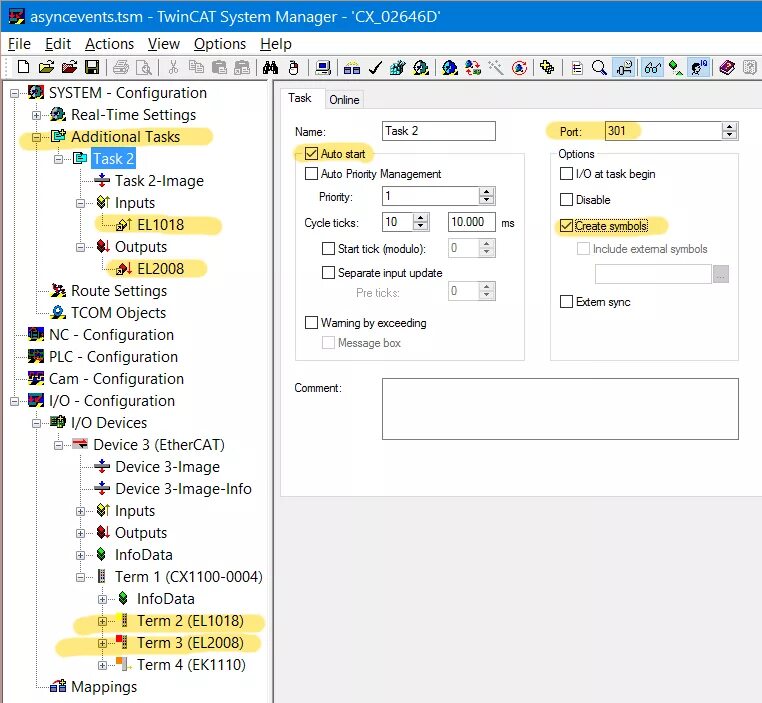Open the Edit menu
762x703 pixels.
58,44
